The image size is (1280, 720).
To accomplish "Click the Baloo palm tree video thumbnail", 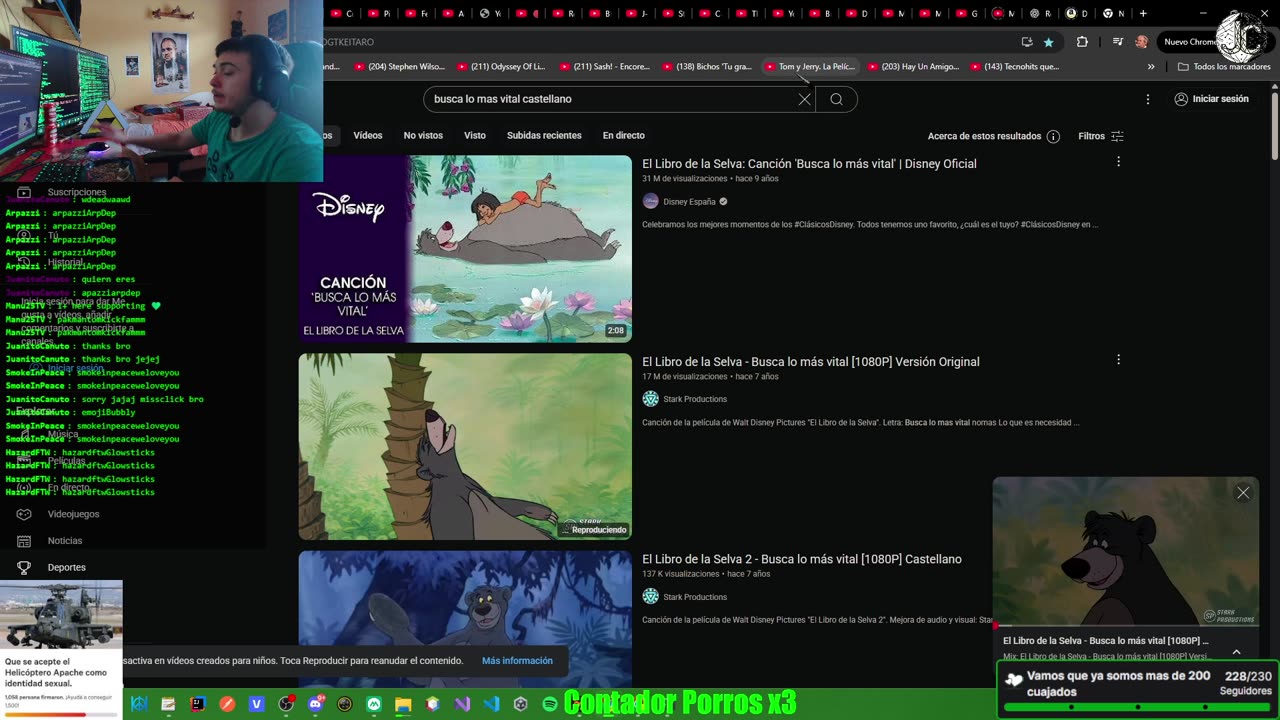I will coord(465,447).
